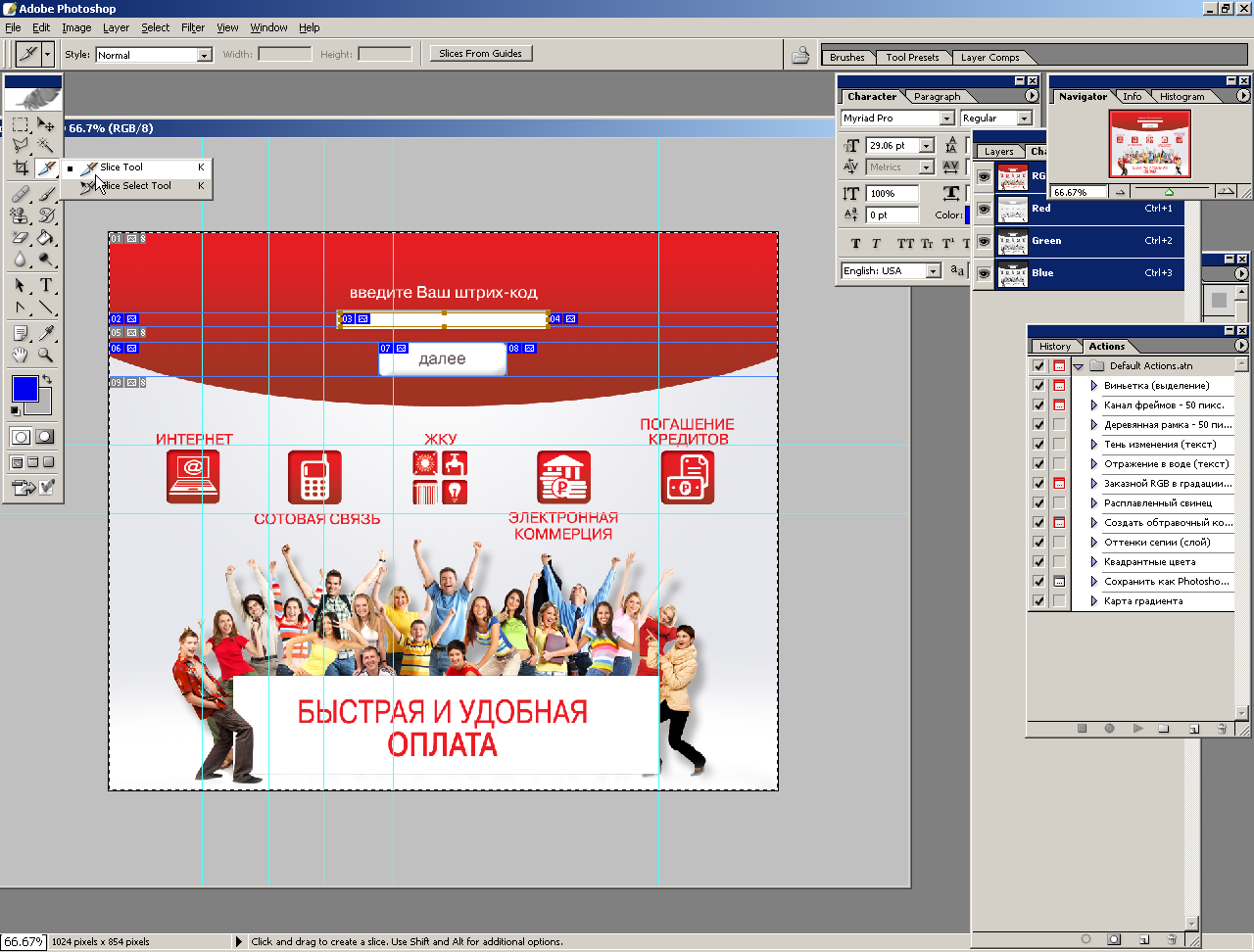1254x952 pixels.
Task: Expand the Оттенки сепии (слой) action
Action: 1094,543
